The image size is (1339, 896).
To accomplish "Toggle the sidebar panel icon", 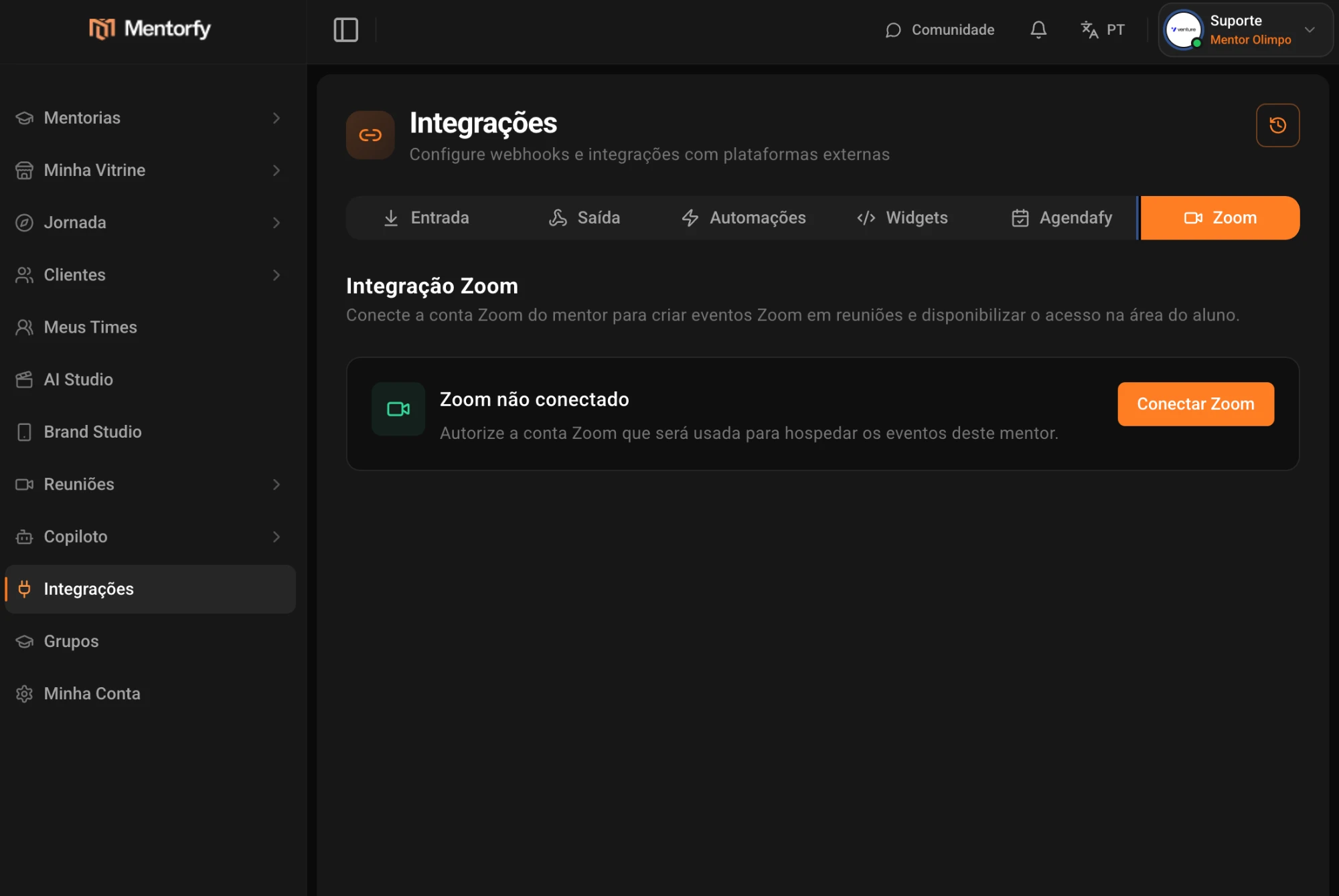I will coord(345,29).
